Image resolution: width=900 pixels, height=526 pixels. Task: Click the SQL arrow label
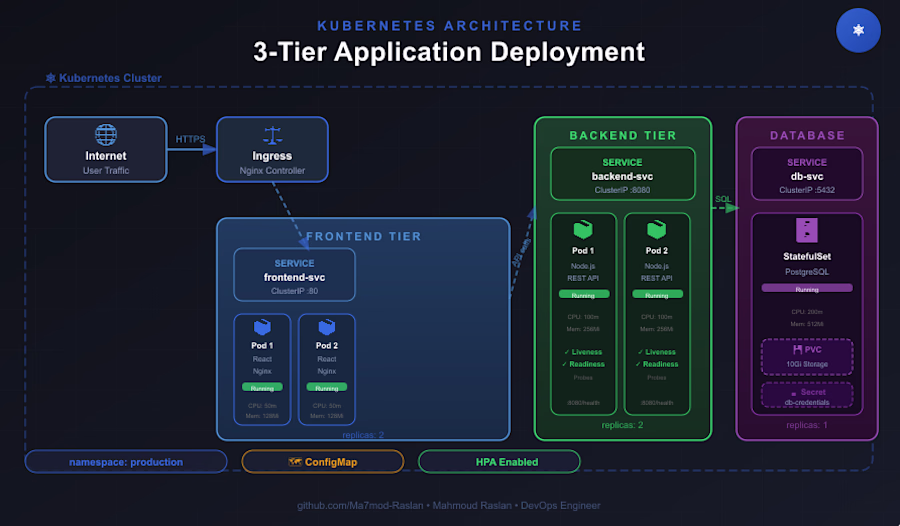click(723, 199)
